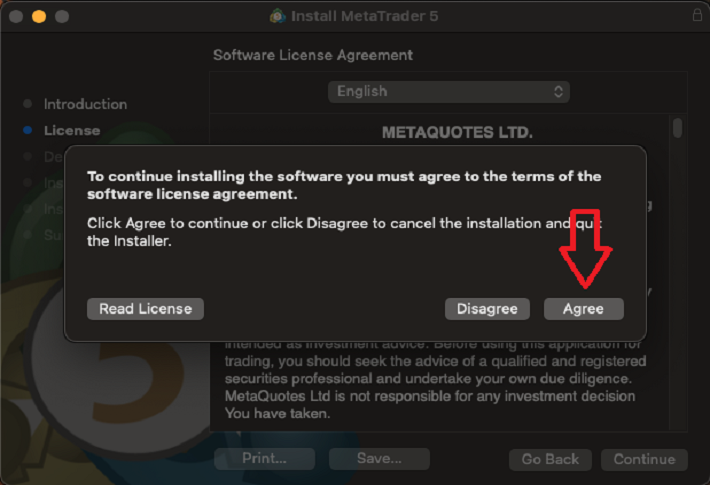
Task: Save the license with Save... button
Action: coord(379,459)
